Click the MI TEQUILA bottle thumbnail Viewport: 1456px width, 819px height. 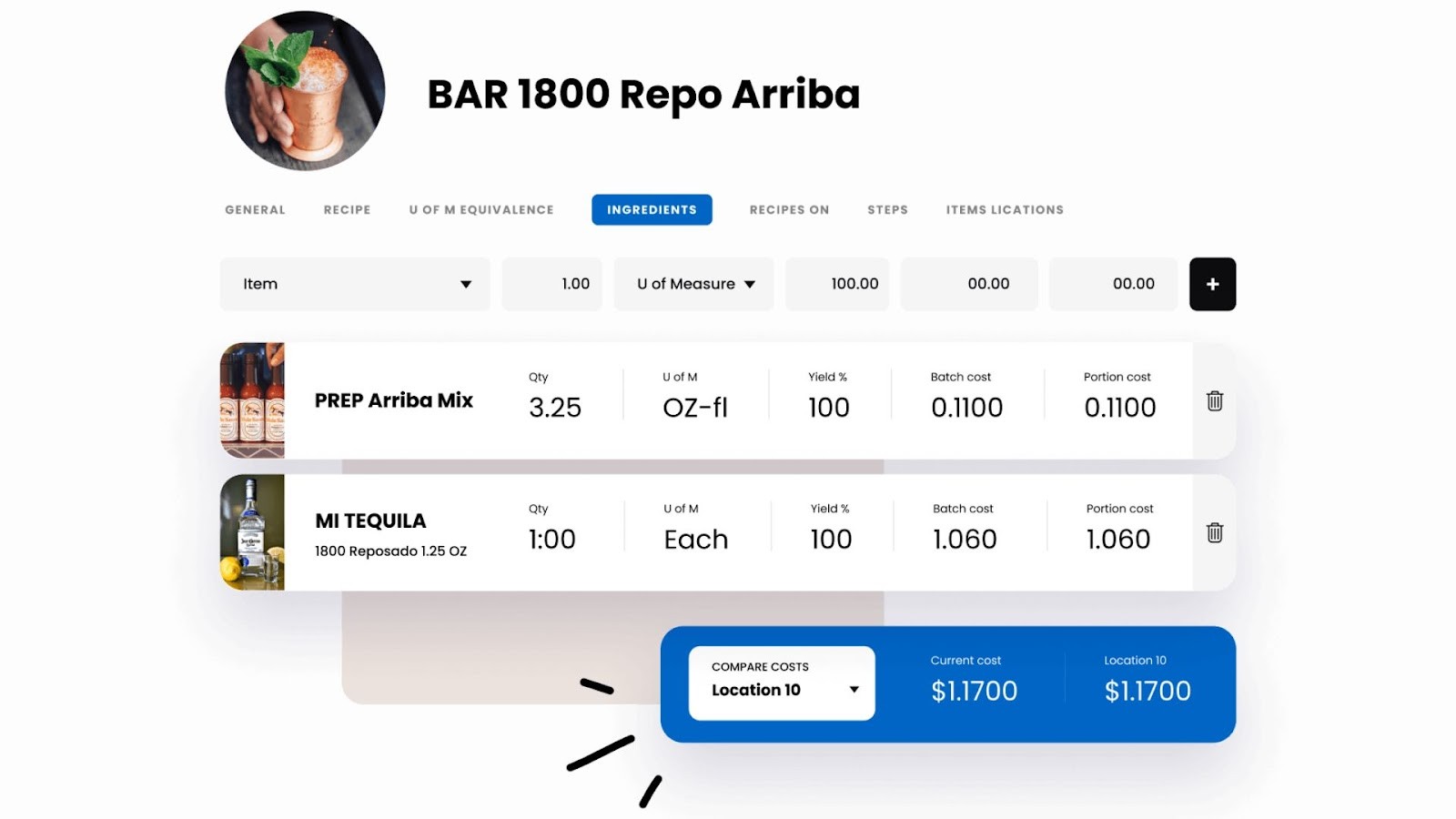[x=253, y=532]
